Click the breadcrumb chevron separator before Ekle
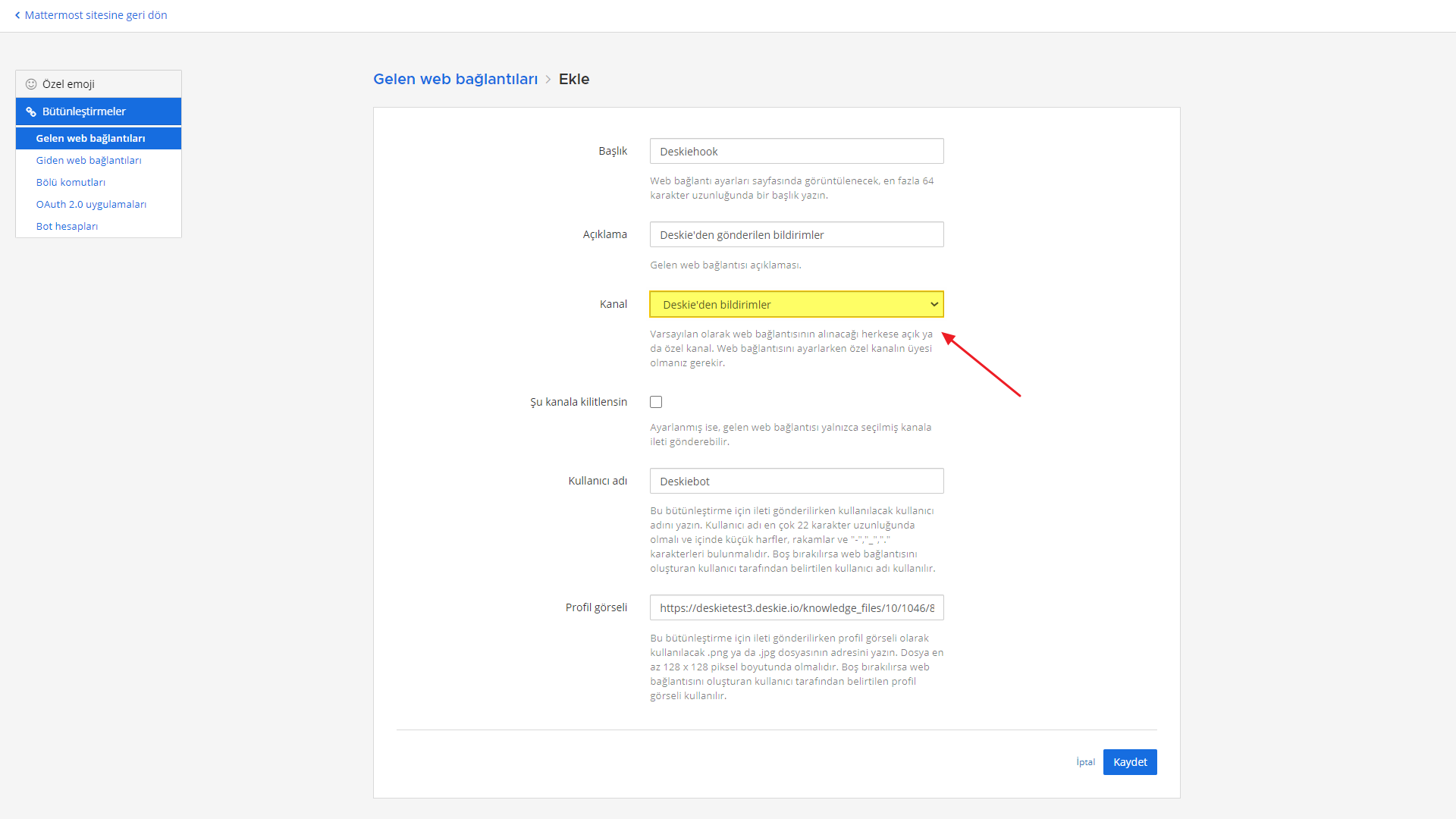Viewport: 1456px width, 819px height. click(x=548, y=79)
